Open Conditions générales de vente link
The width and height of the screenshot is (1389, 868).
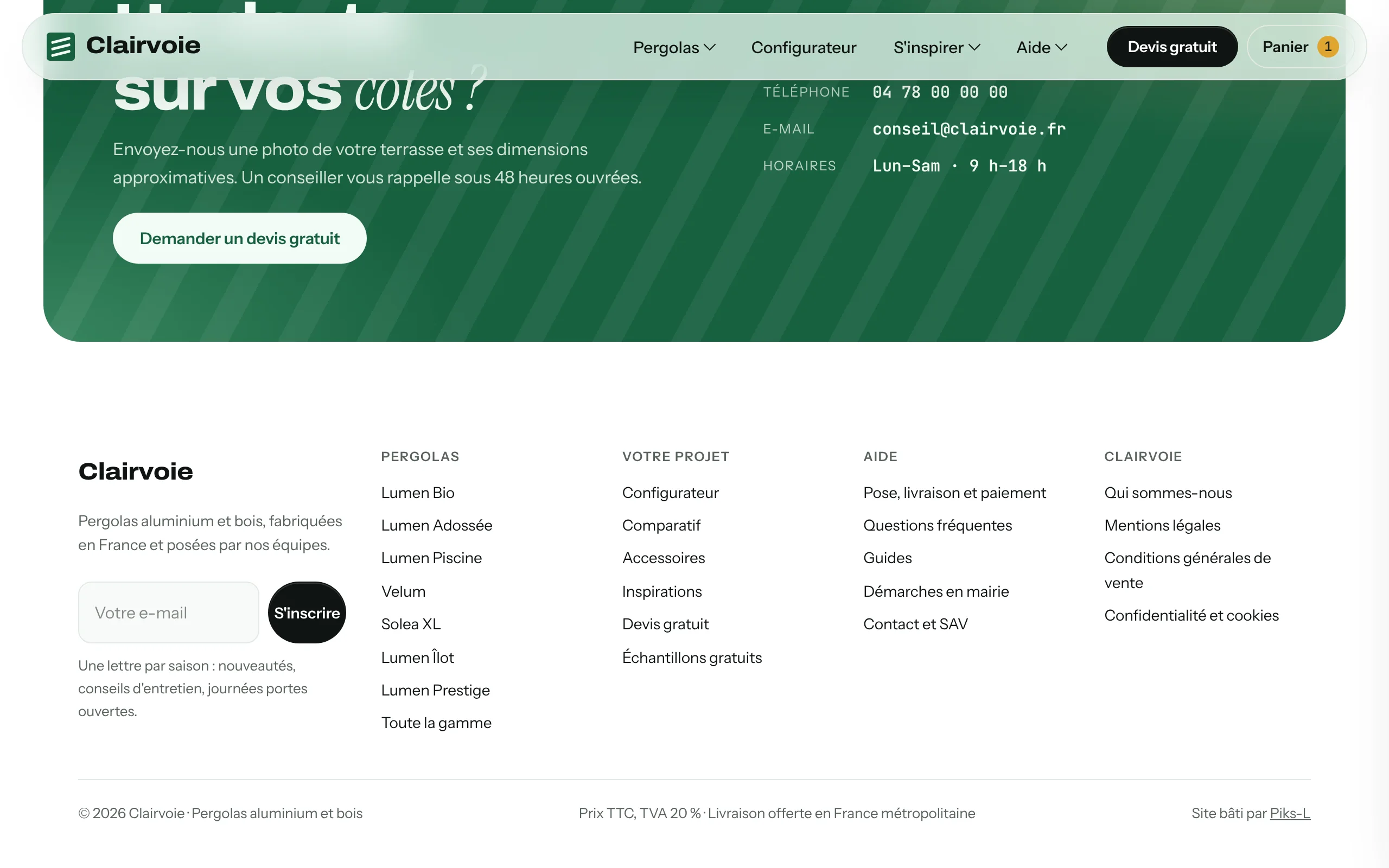click(1188, 570)
